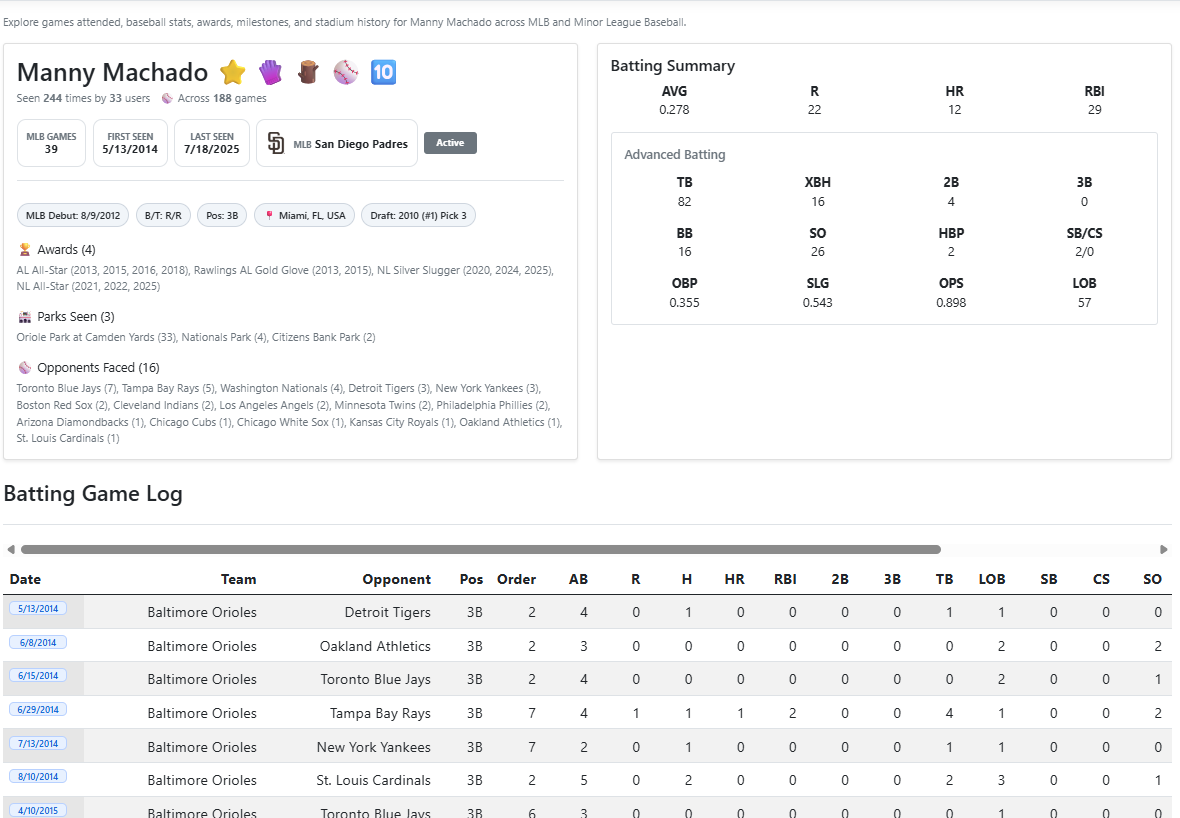The width and height of the screenshot is (1180, 818).
Task: Open the 8/10/2014 game date link
Action: tap(38, 777)
